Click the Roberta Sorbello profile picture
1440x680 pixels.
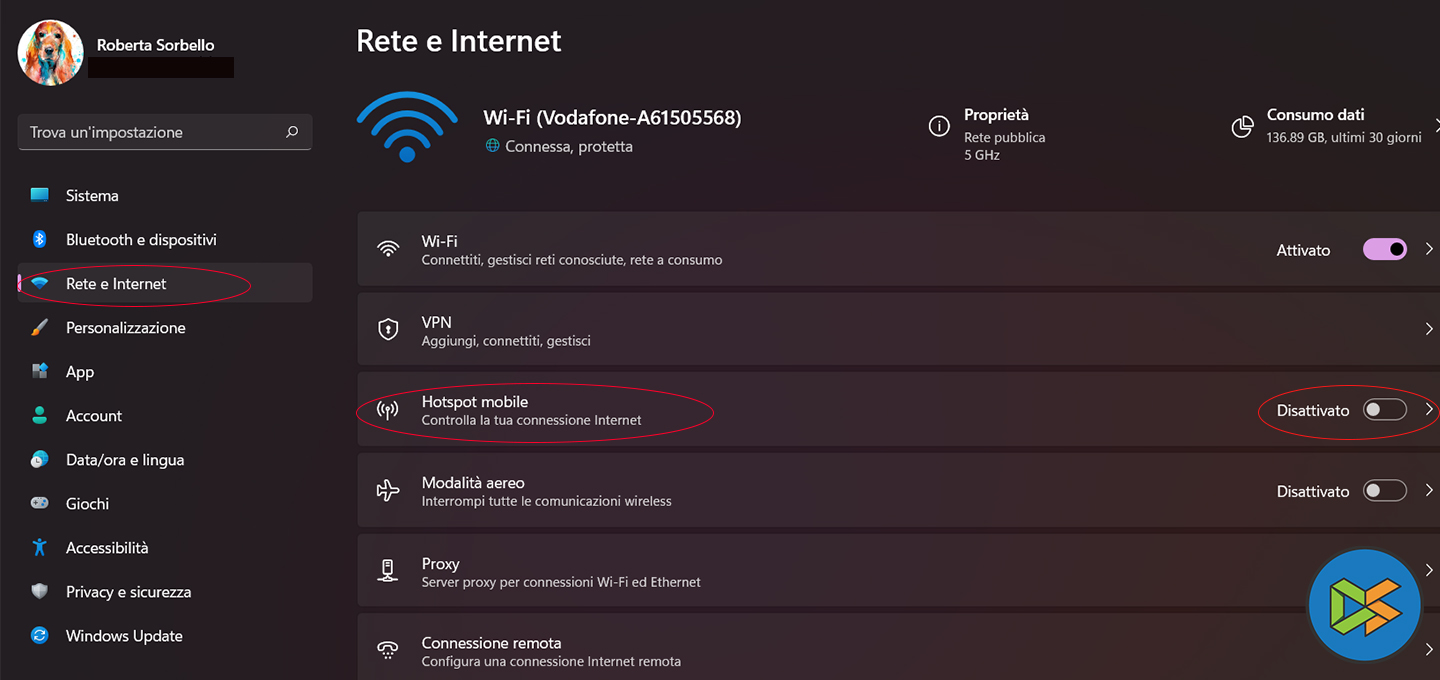click(50, 53)
